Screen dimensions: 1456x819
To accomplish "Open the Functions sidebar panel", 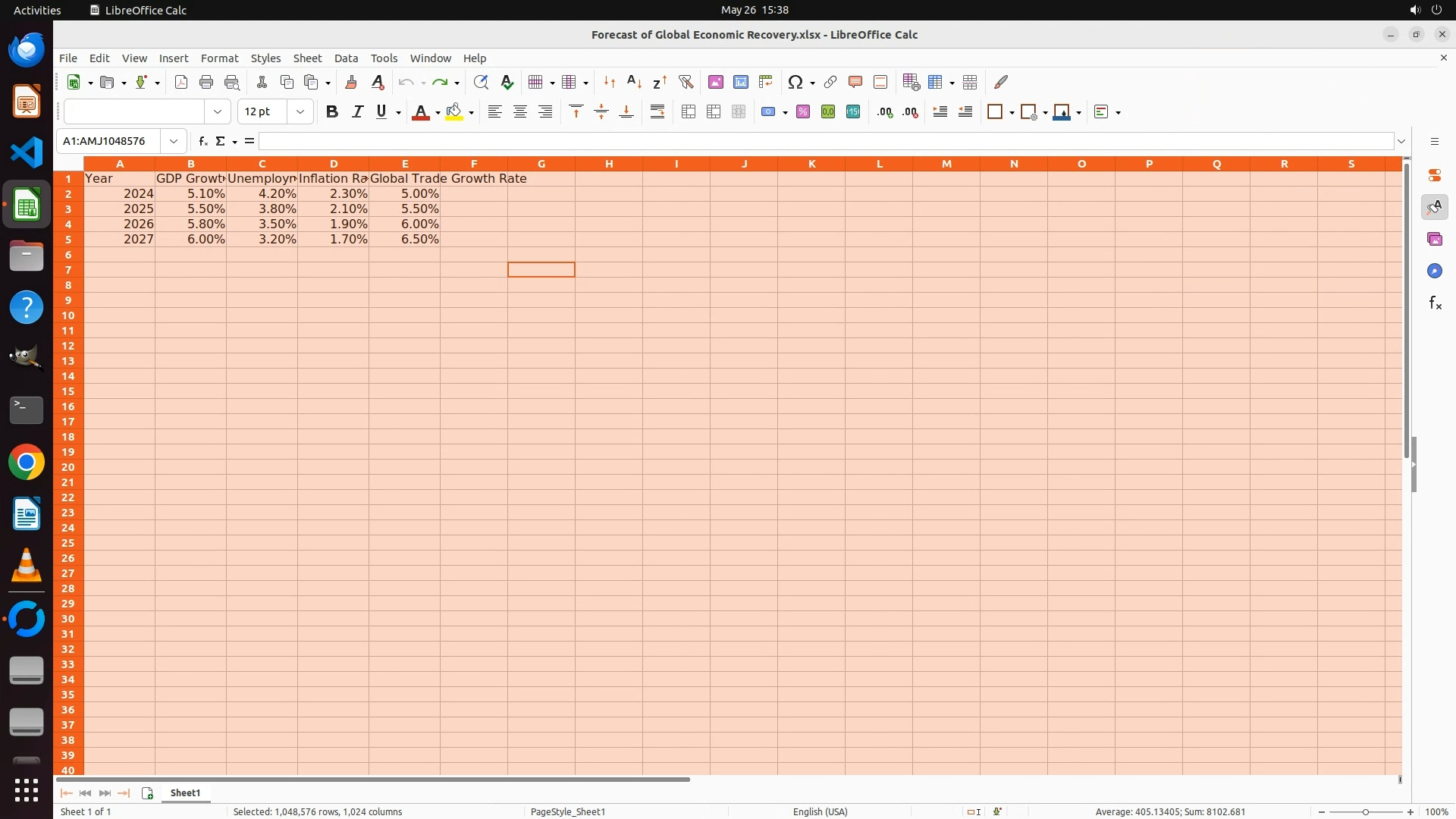I will click(1435, 303).
